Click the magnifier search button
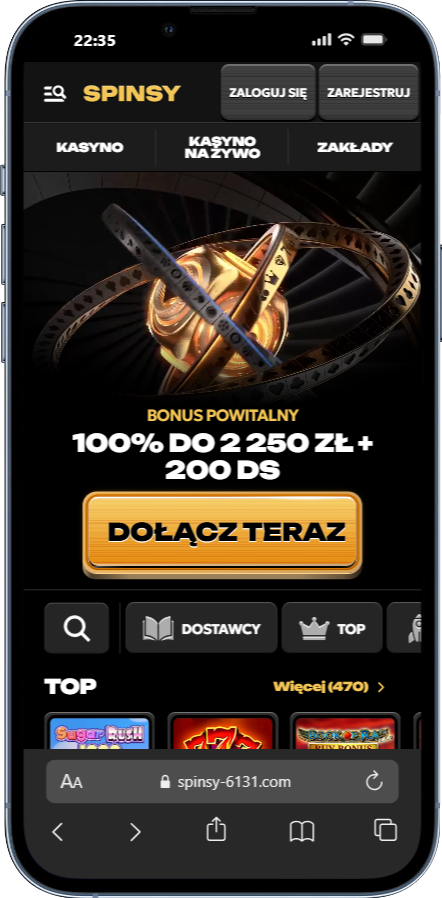 click(77, 628)
